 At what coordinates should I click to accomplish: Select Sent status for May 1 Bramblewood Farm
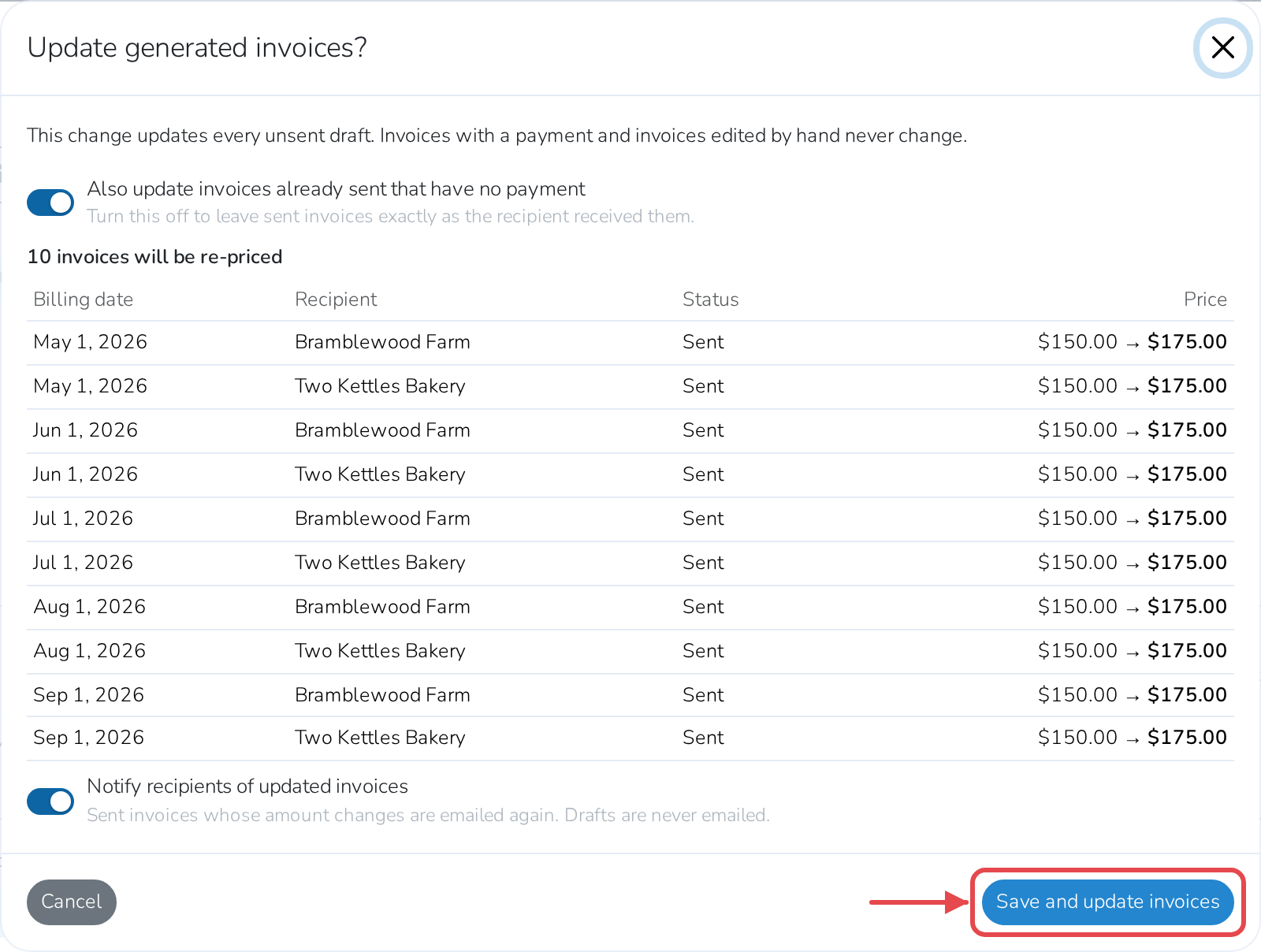703,342
